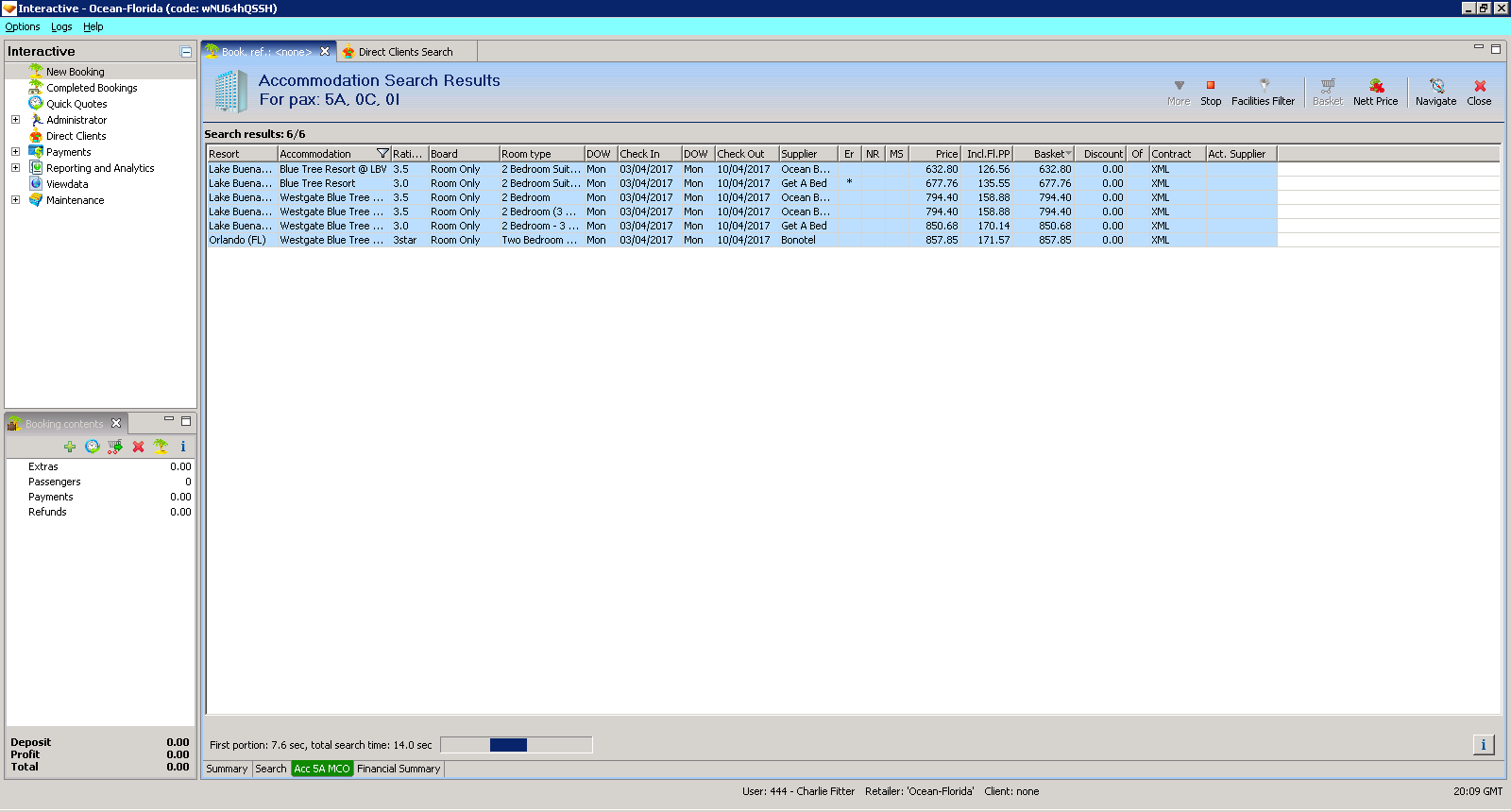Sort by the Board column header
Image resolution: width=1511 pixels, height=812 pixels.
tap(464, 154)
